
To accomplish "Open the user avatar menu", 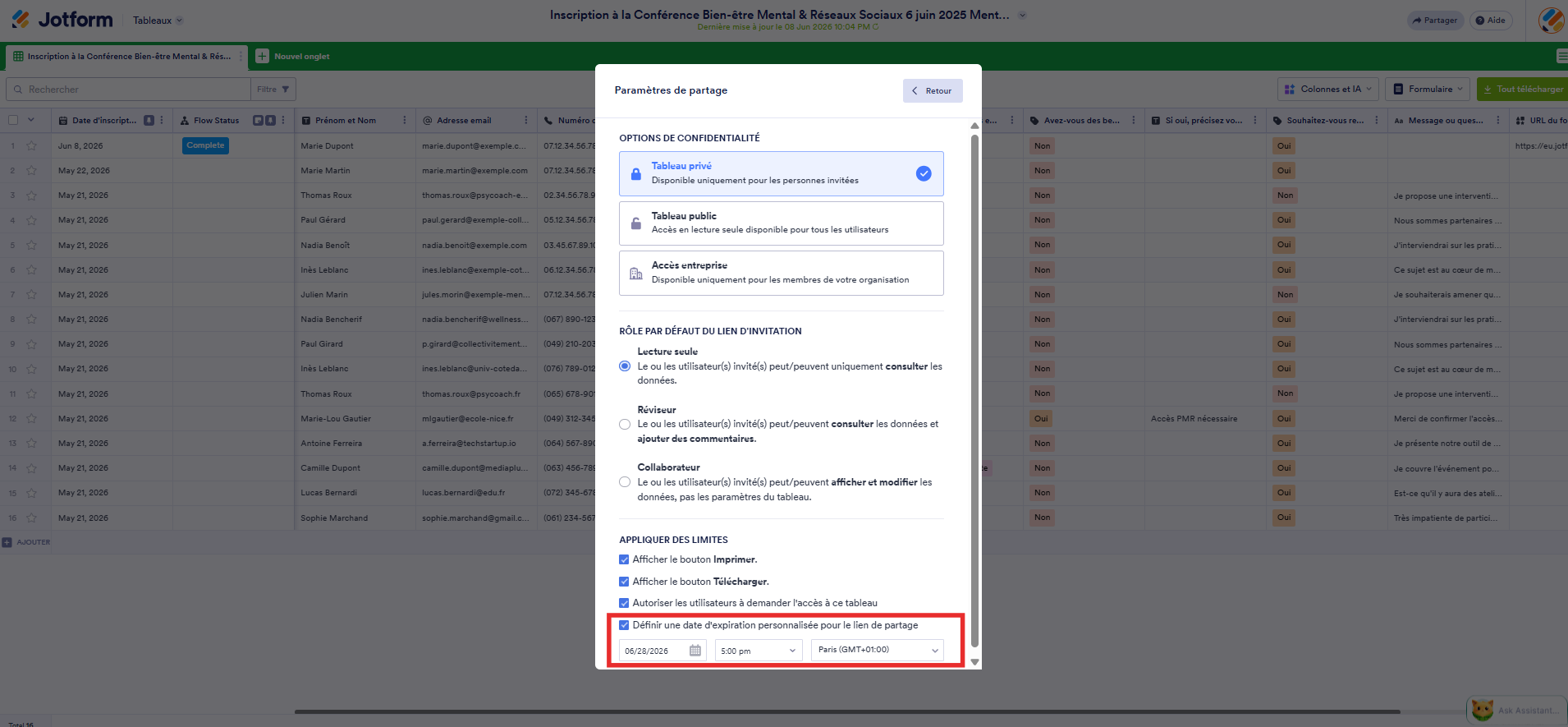I will pos(1551,21).
